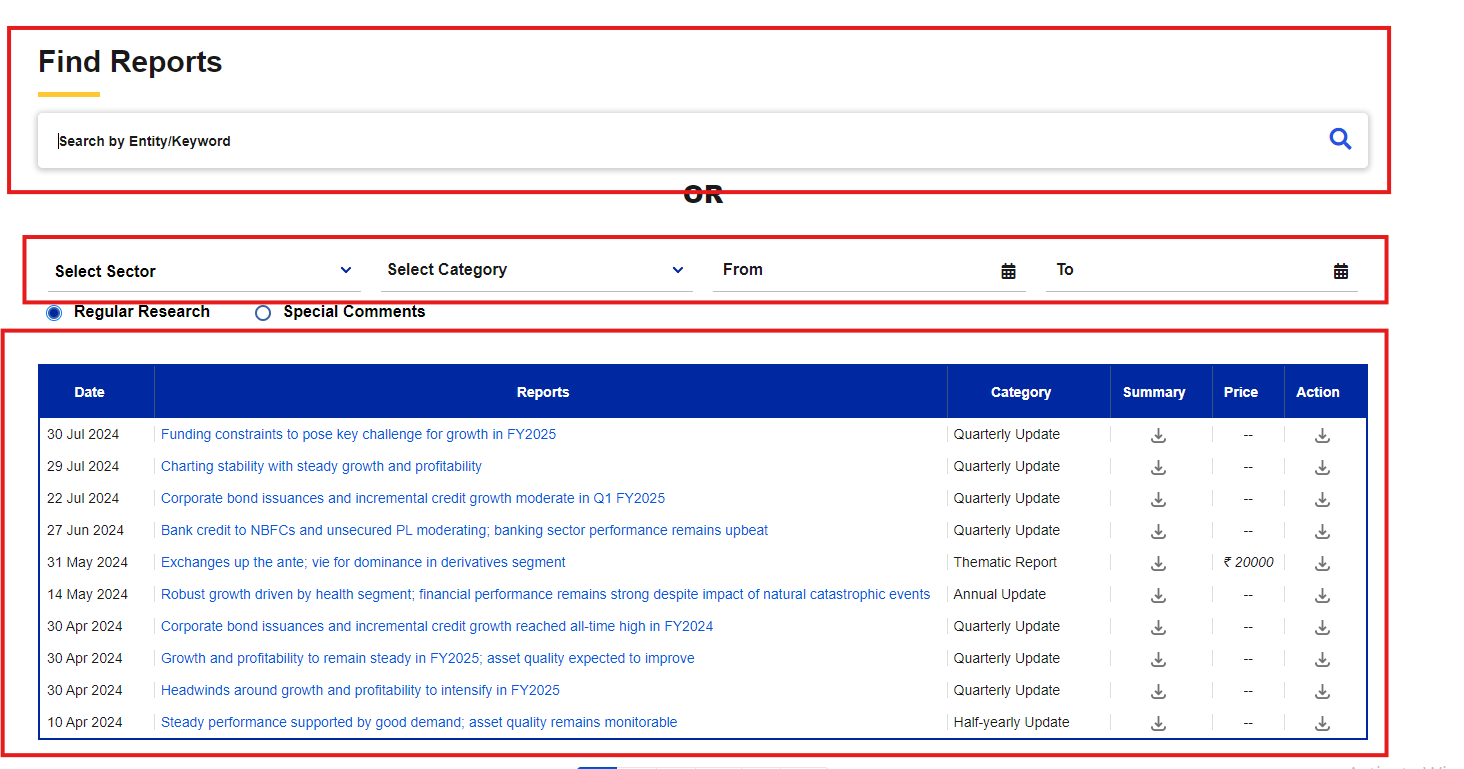Select the Special Comments radio button
1464x769 pixels.
263,313
